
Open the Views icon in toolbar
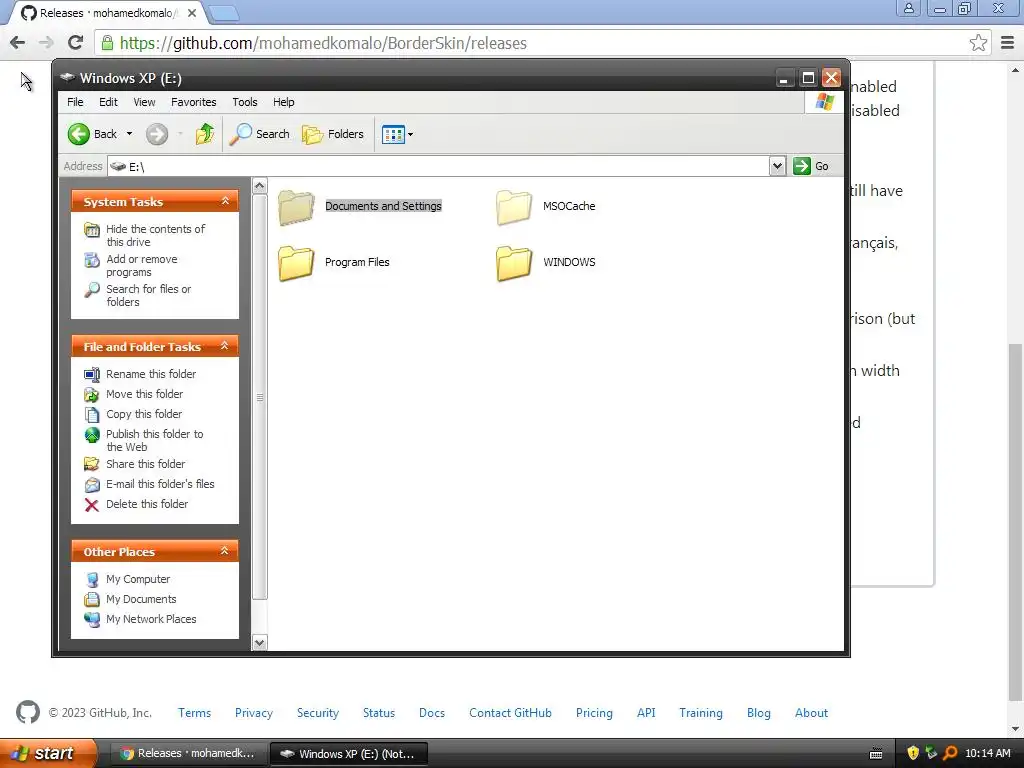click(393, 135)
